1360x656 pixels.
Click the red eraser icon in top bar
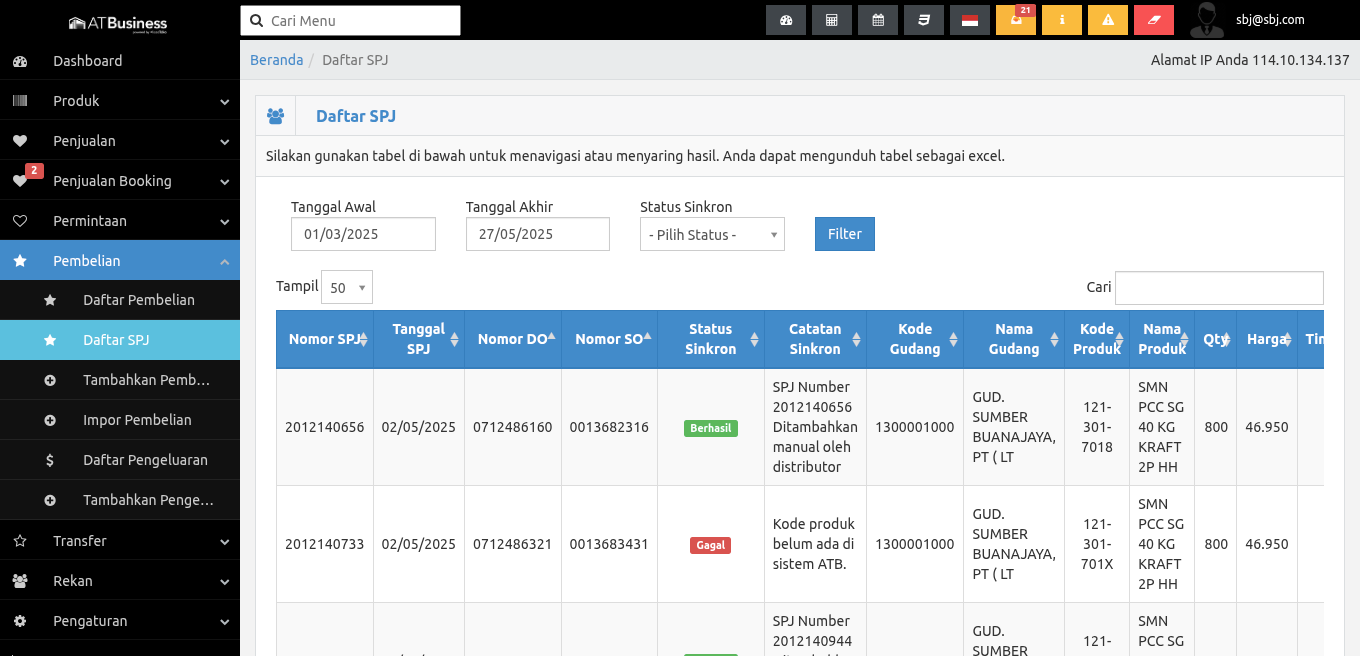pos(1154,20)
